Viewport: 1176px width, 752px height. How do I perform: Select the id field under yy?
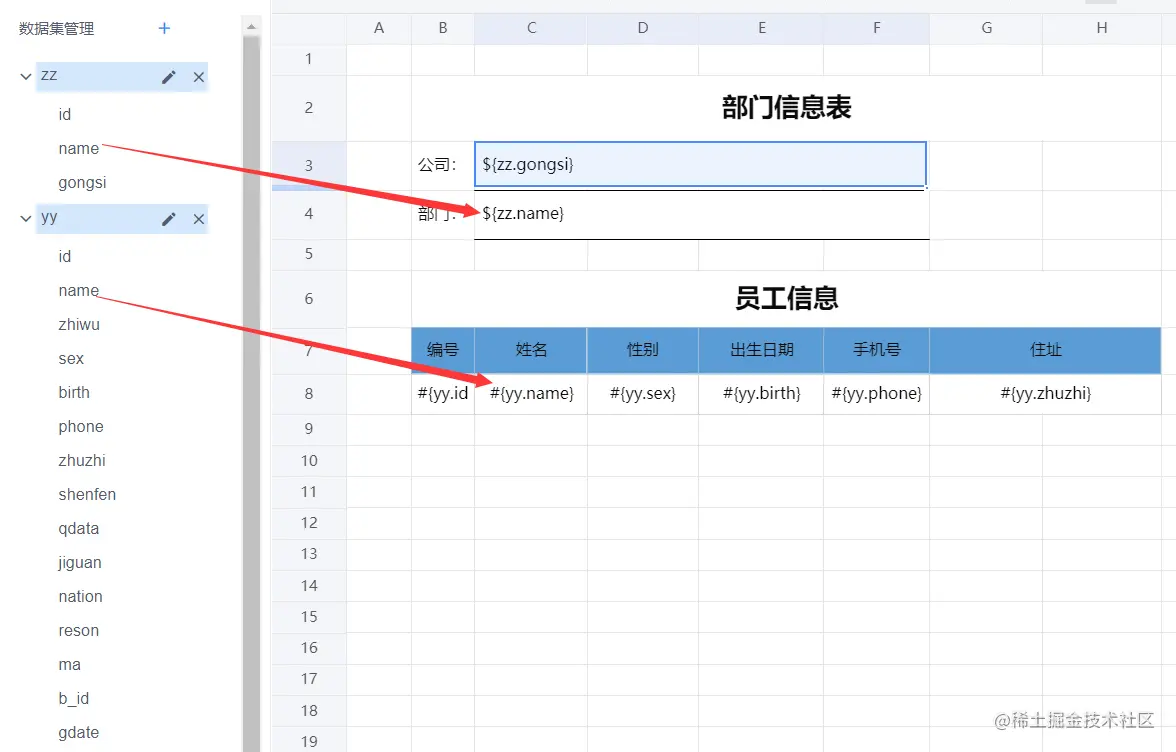coord(64,256)
